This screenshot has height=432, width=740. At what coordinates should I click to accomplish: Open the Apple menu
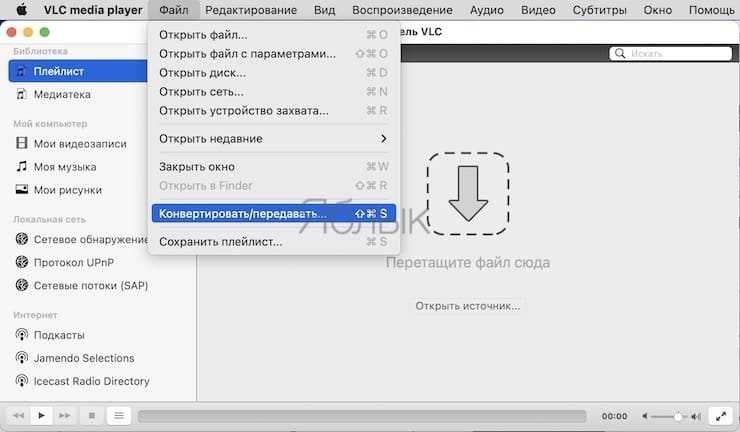click(x=22, y=9)
